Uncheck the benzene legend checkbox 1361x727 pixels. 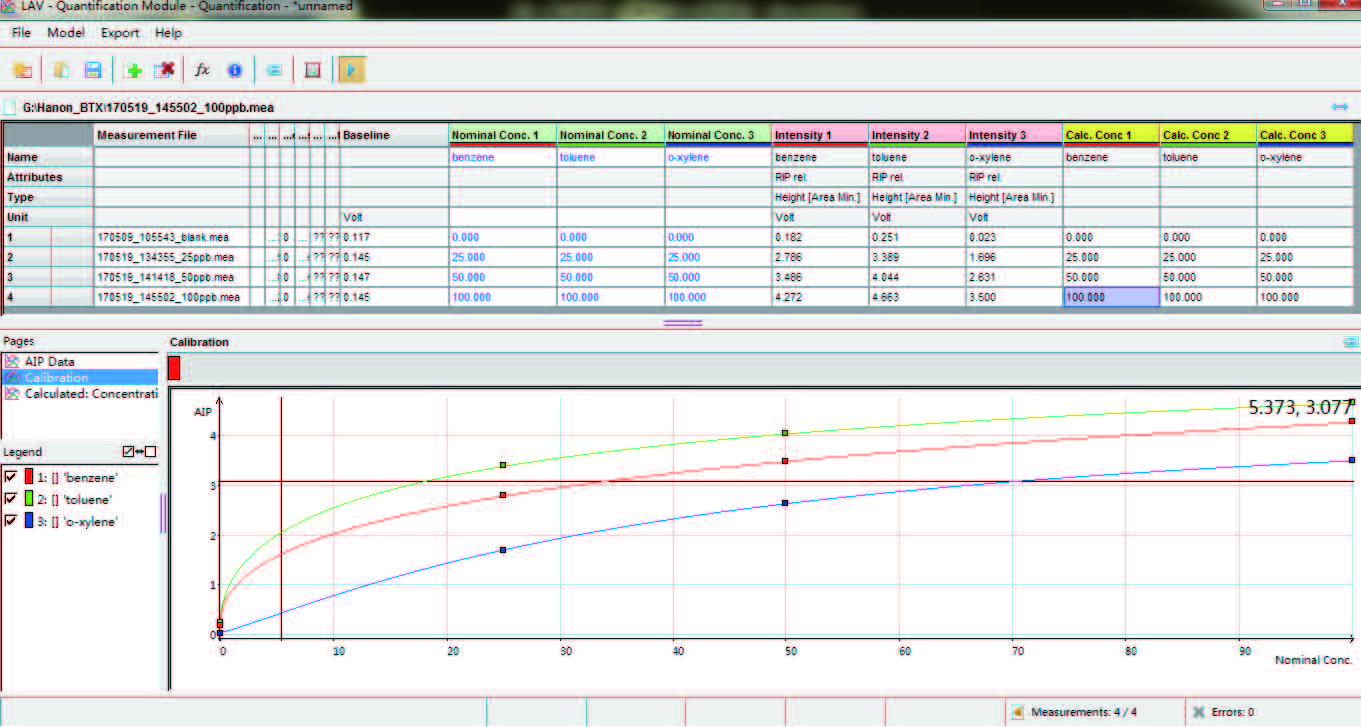11,477
